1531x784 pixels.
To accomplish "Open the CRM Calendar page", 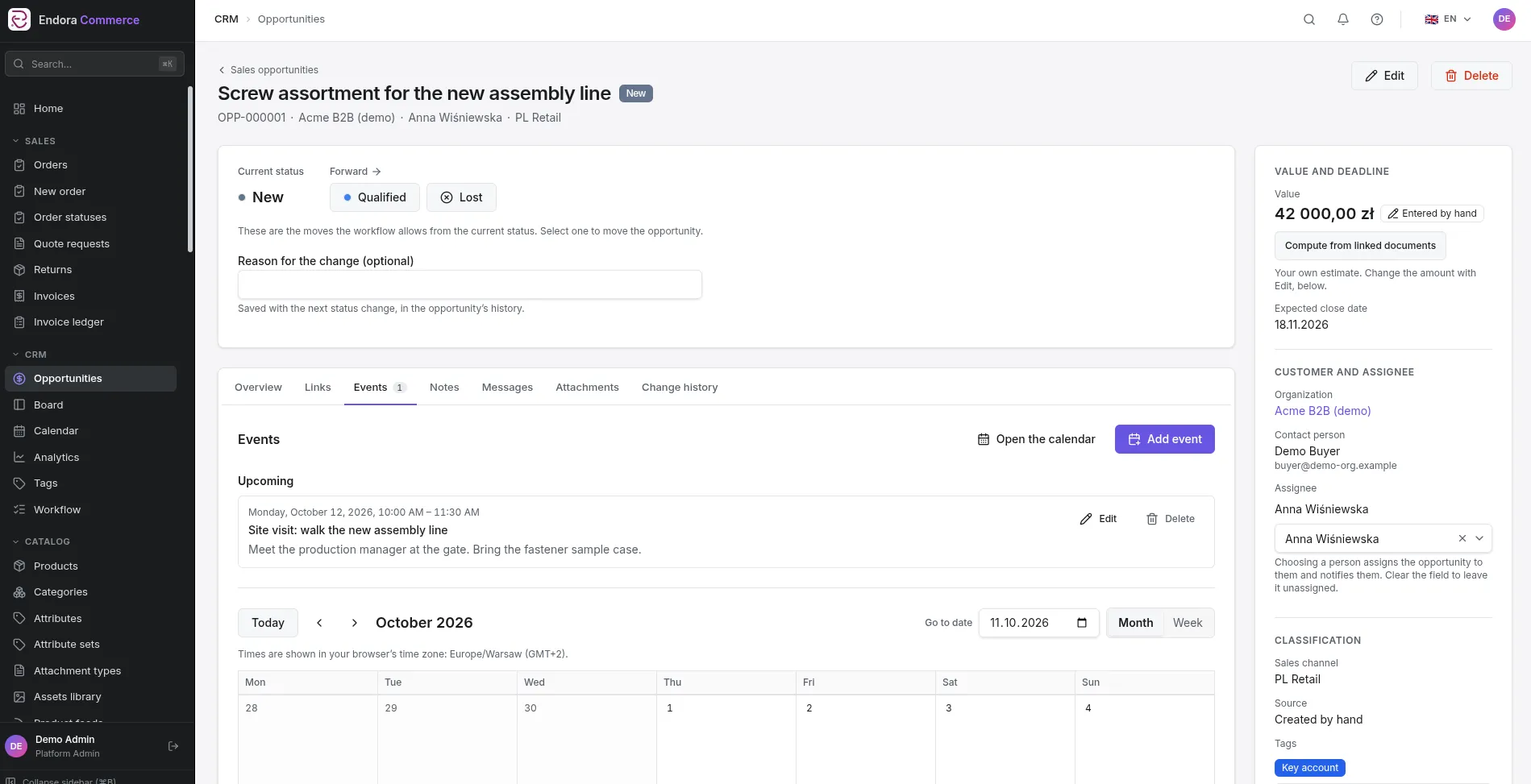I will coord(90,431).
